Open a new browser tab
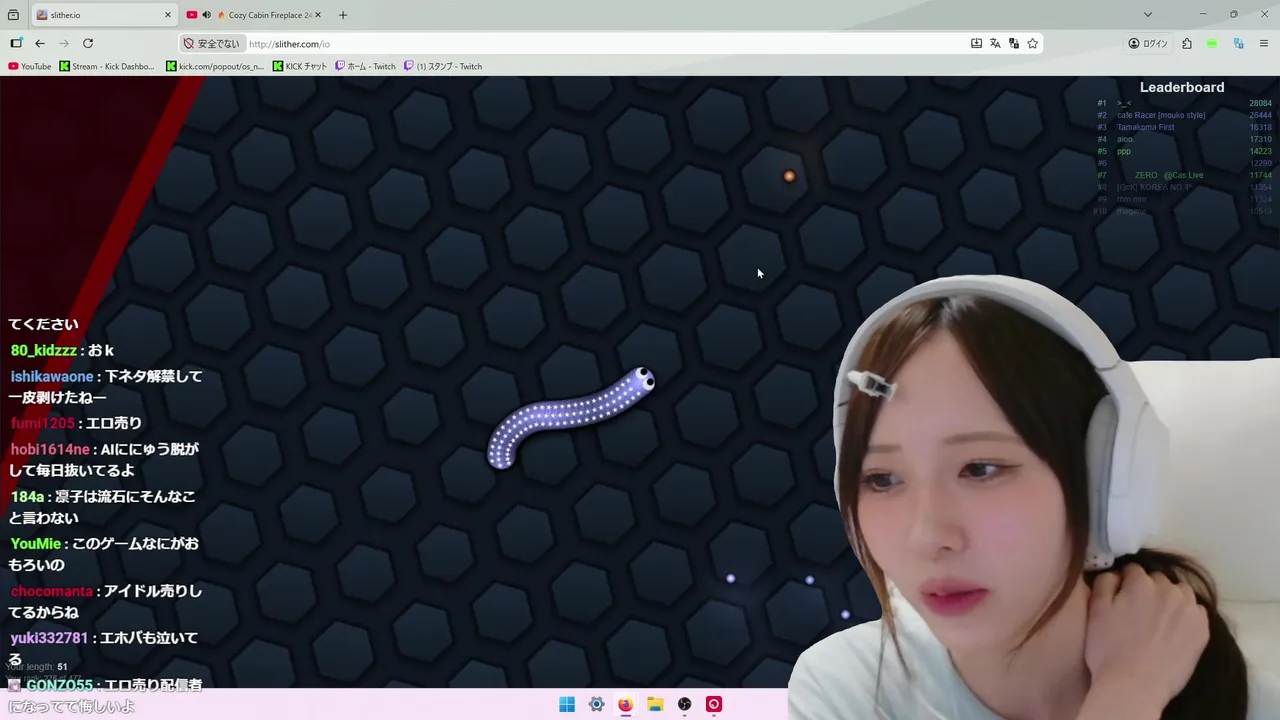1280x720 pixels. point(343,15)
